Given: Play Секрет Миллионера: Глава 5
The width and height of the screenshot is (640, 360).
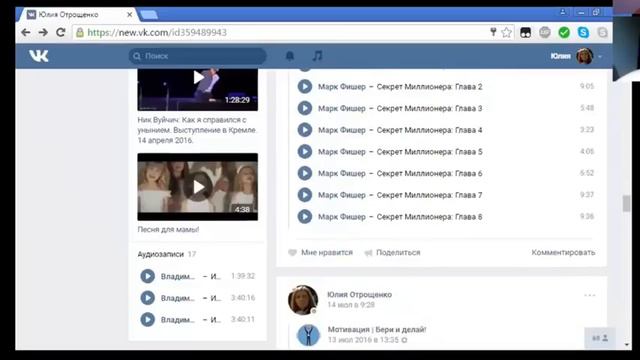Looking at the screenshot, I should (304, 151).
